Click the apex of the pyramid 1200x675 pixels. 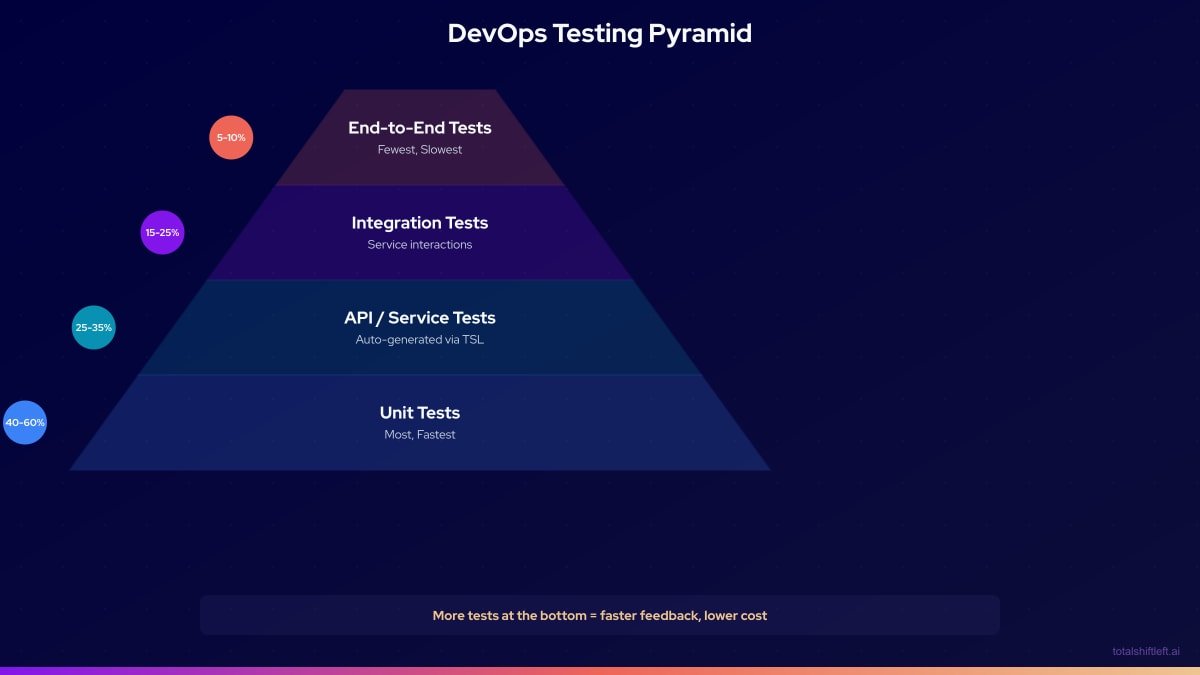pyautogui.click(x=419, y=95)
